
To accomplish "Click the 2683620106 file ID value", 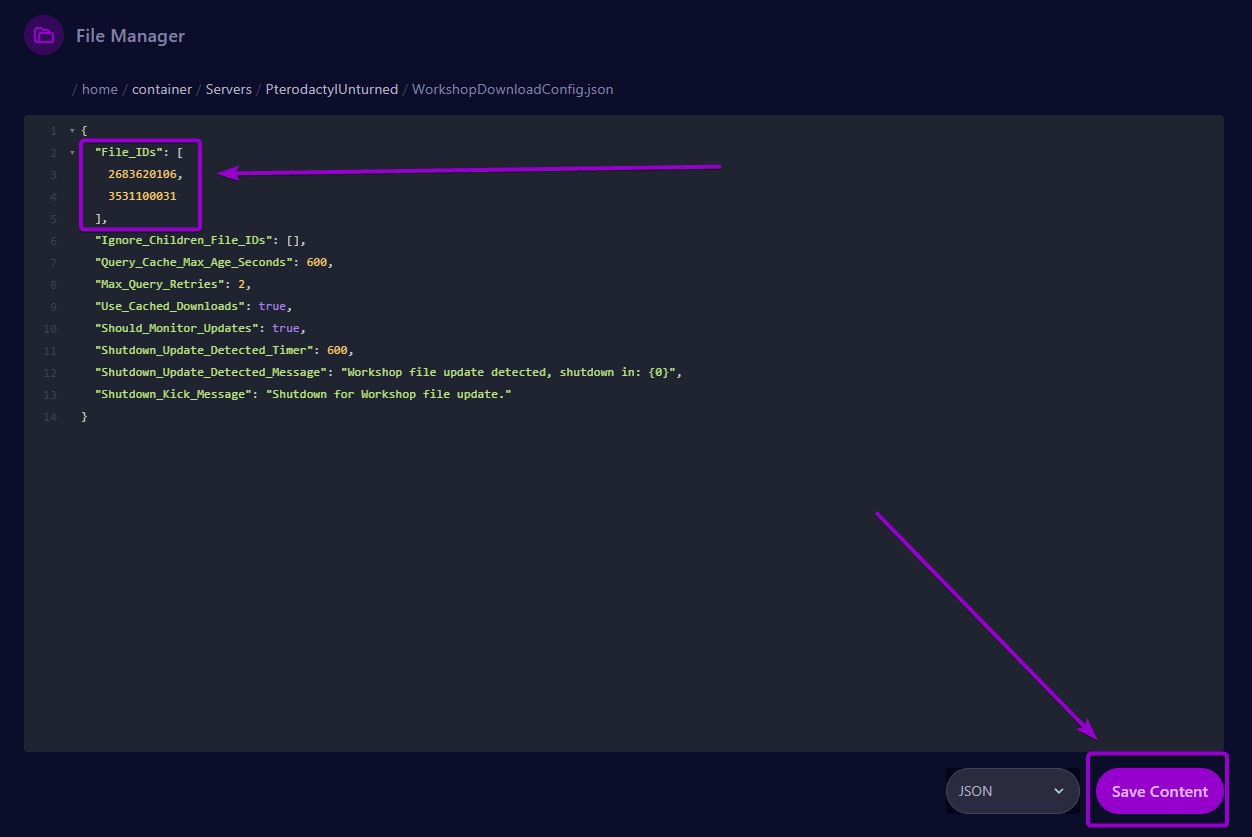I will (x=142, y=174).
